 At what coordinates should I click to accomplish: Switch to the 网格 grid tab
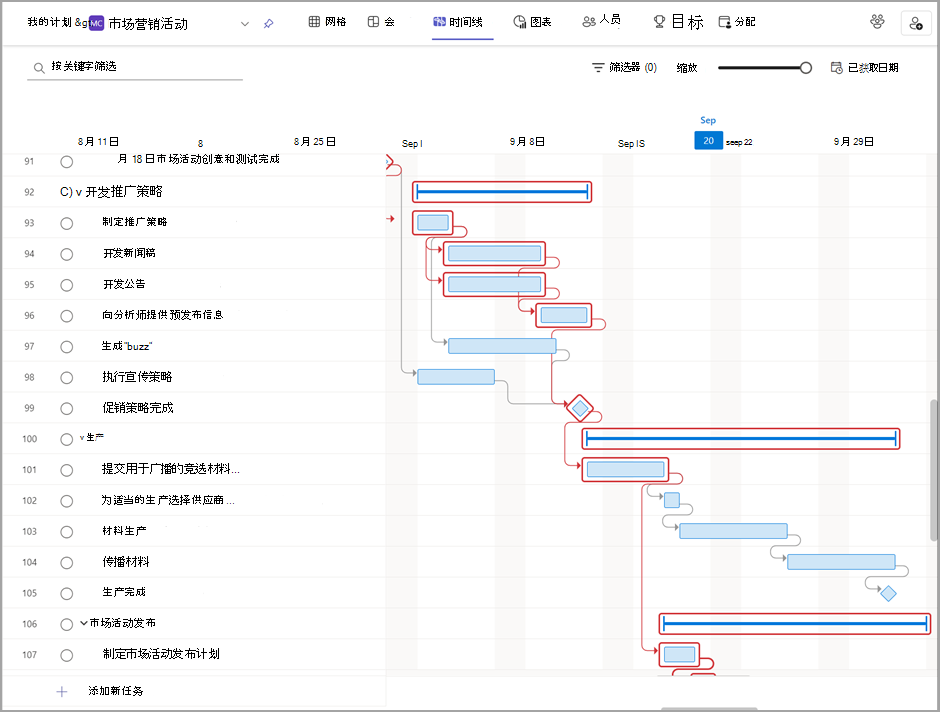click(327, 22)
